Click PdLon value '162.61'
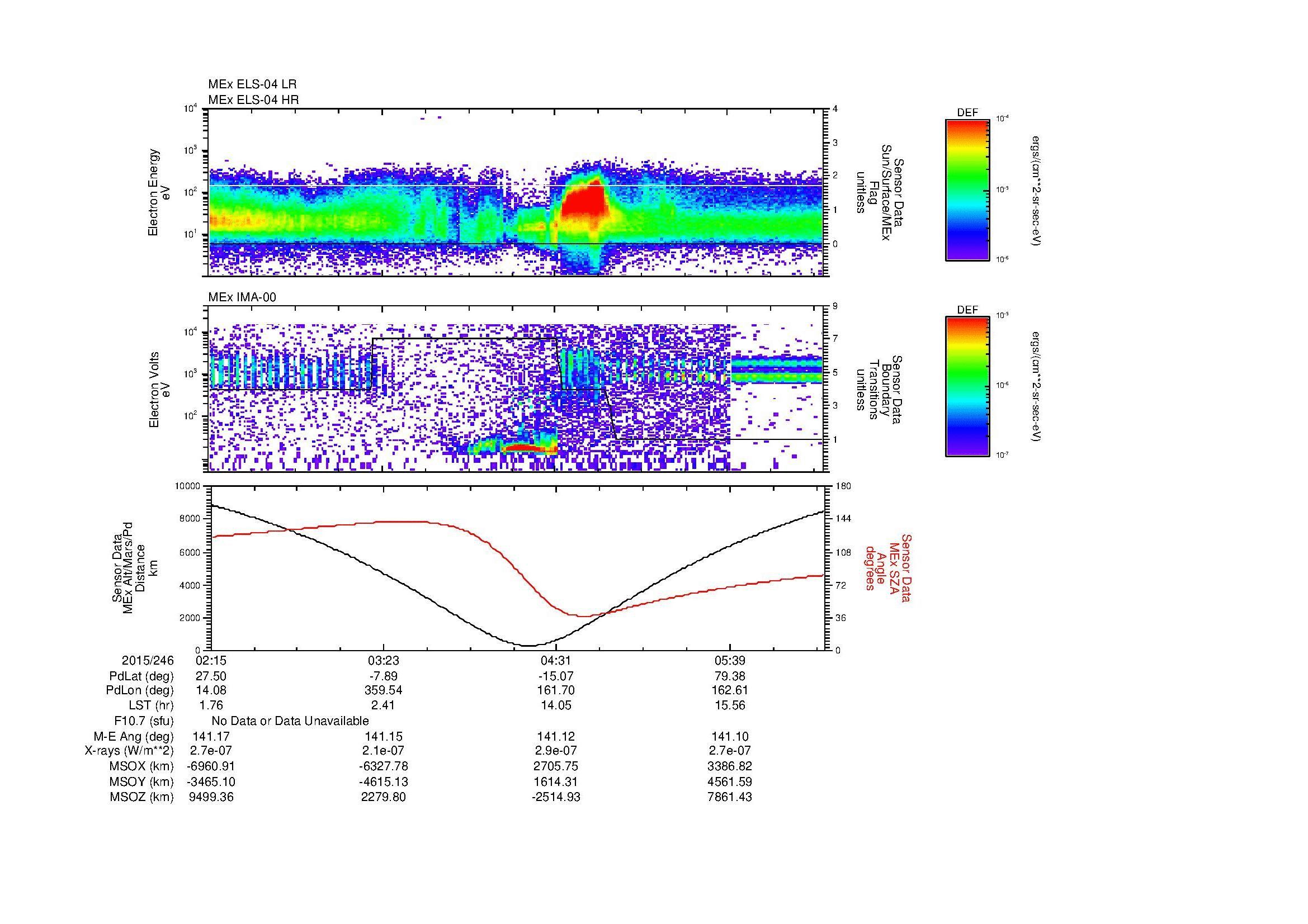 pos(730,690)
